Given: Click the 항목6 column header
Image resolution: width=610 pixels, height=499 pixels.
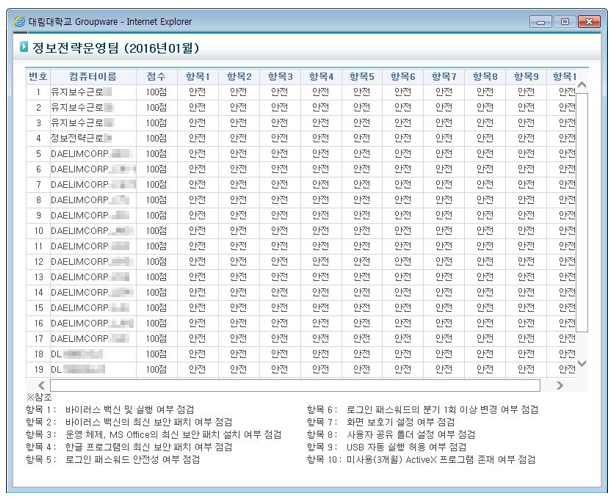Looking at the screenshot, I should [403, 76].
